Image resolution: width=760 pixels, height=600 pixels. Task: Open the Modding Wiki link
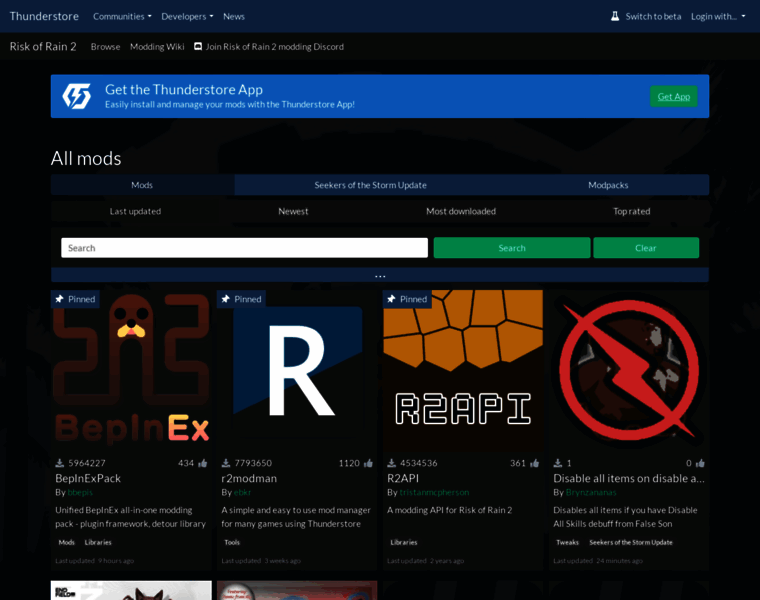coord(157,47)
